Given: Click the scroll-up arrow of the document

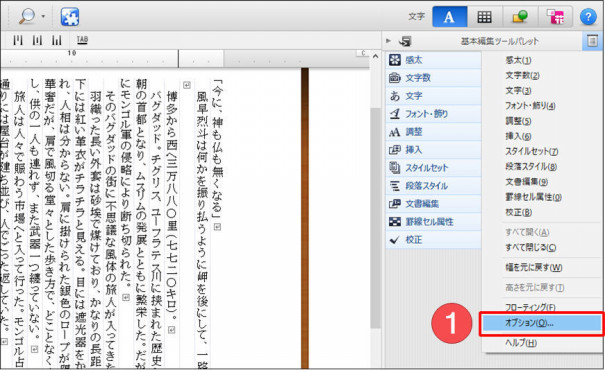Looking at the screenshot, I should pyautogui.click(x=376, y=56).
